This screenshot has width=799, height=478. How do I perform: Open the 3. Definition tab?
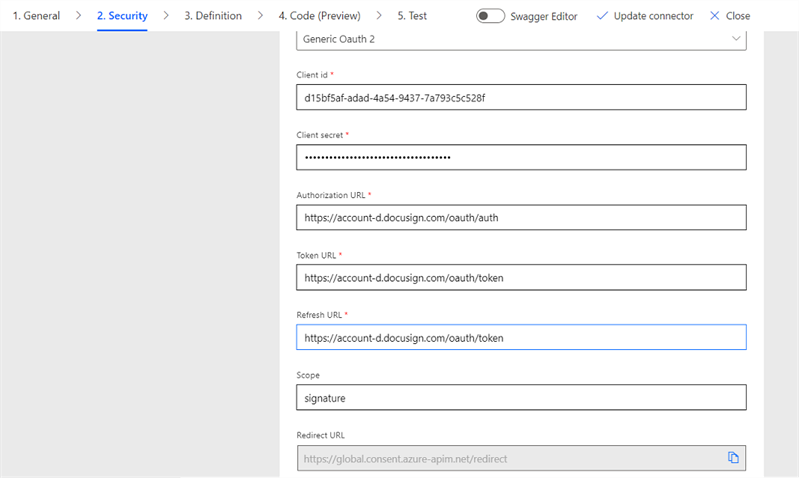pyautogui.click(x=213, y=16)
